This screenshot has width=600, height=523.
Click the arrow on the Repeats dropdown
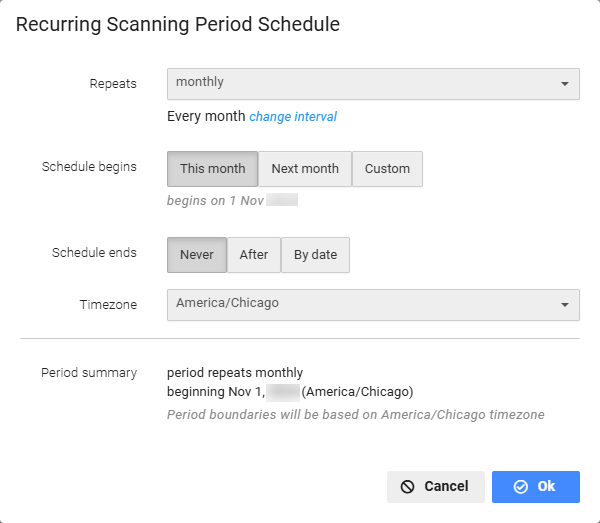click(x=565, y=84)
